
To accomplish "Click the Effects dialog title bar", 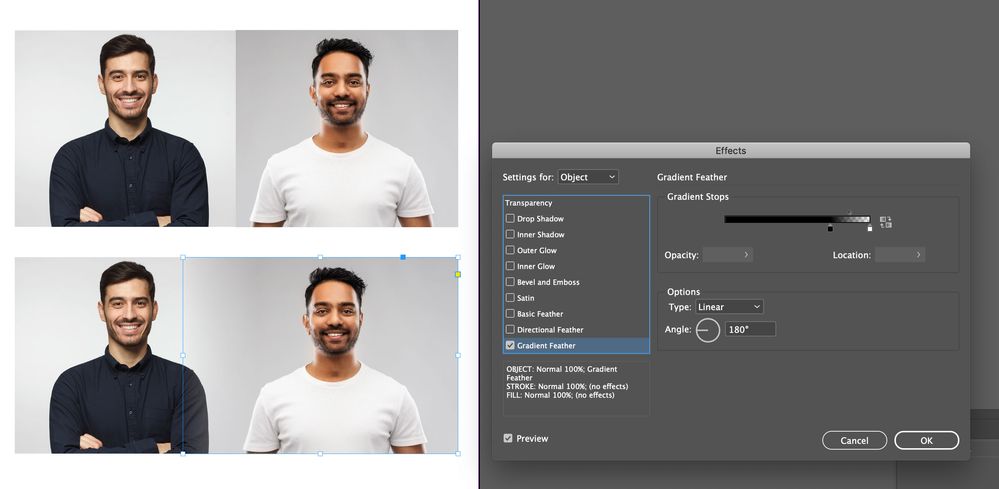I will (x=731, y=151).
